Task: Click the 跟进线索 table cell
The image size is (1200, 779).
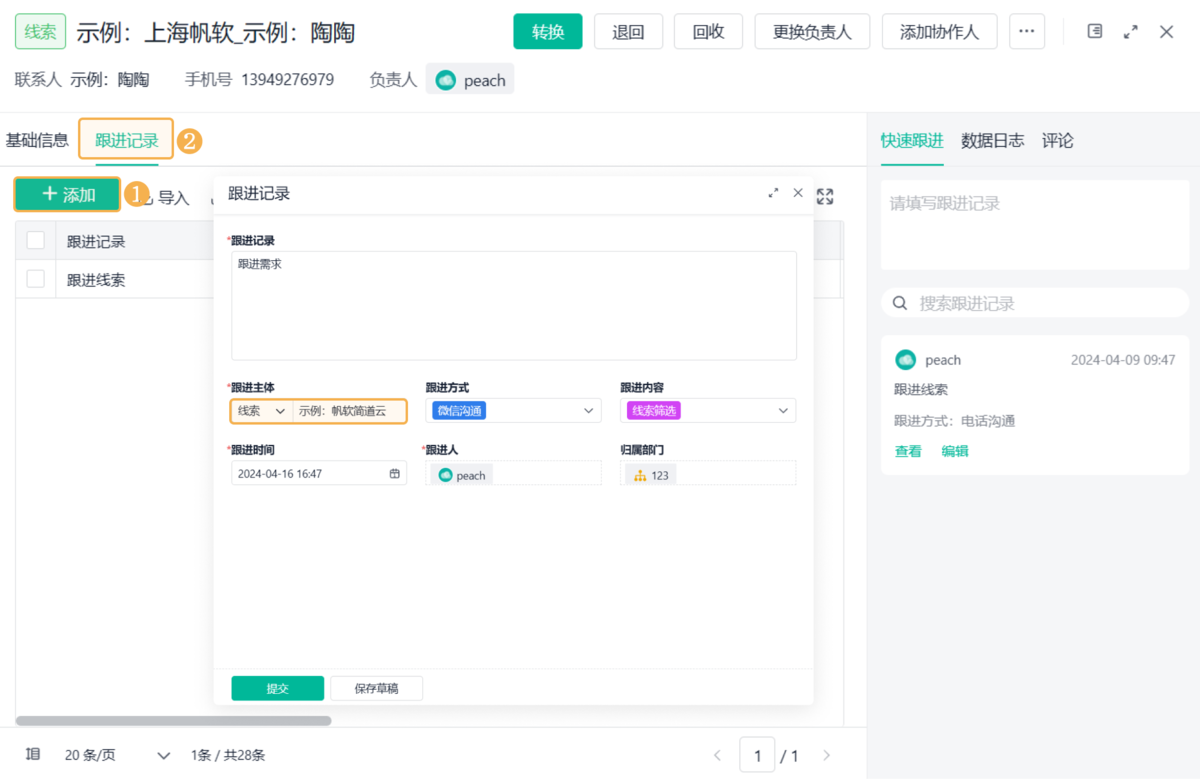Action: tap(96, 280)
